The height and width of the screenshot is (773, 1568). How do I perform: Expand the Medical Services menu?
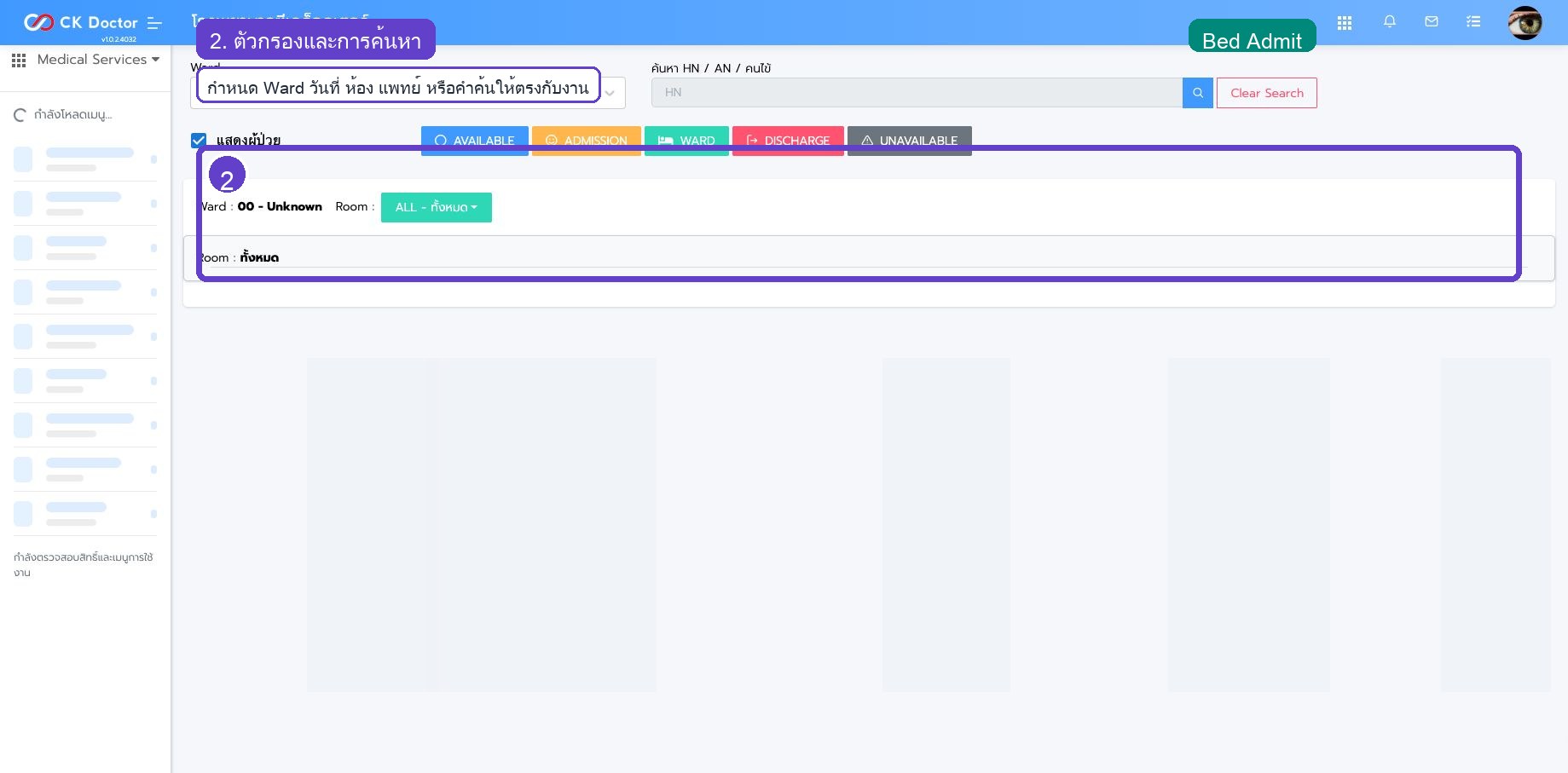(x=98, y=60)
